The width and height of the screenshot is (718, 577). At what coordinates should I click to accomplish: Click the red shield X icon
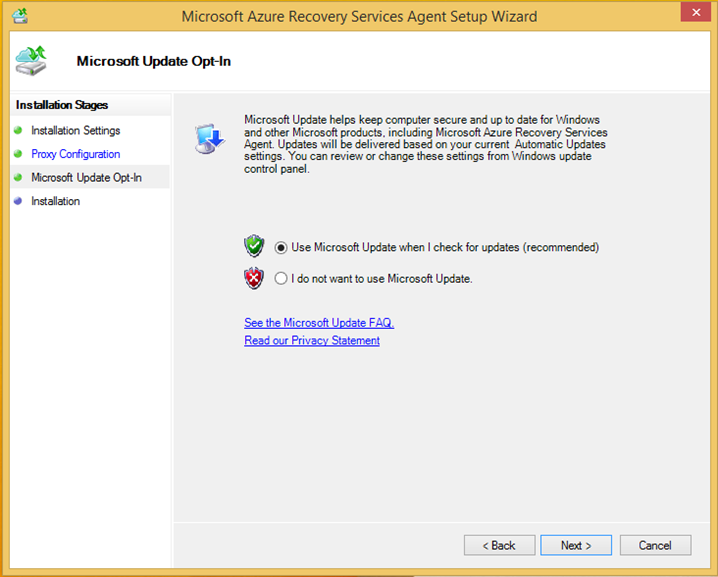pos(254,278)
